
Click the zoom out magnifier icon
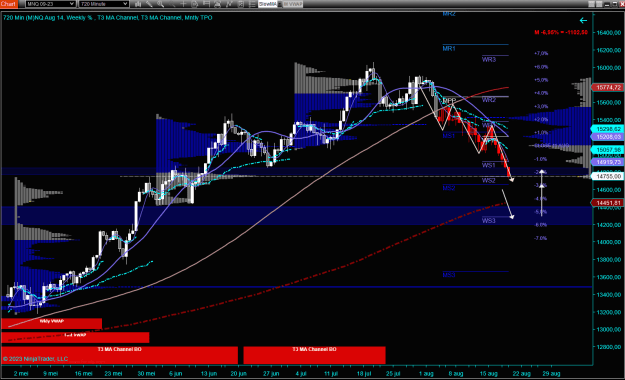pyautogui.click(x=173, y=4)
